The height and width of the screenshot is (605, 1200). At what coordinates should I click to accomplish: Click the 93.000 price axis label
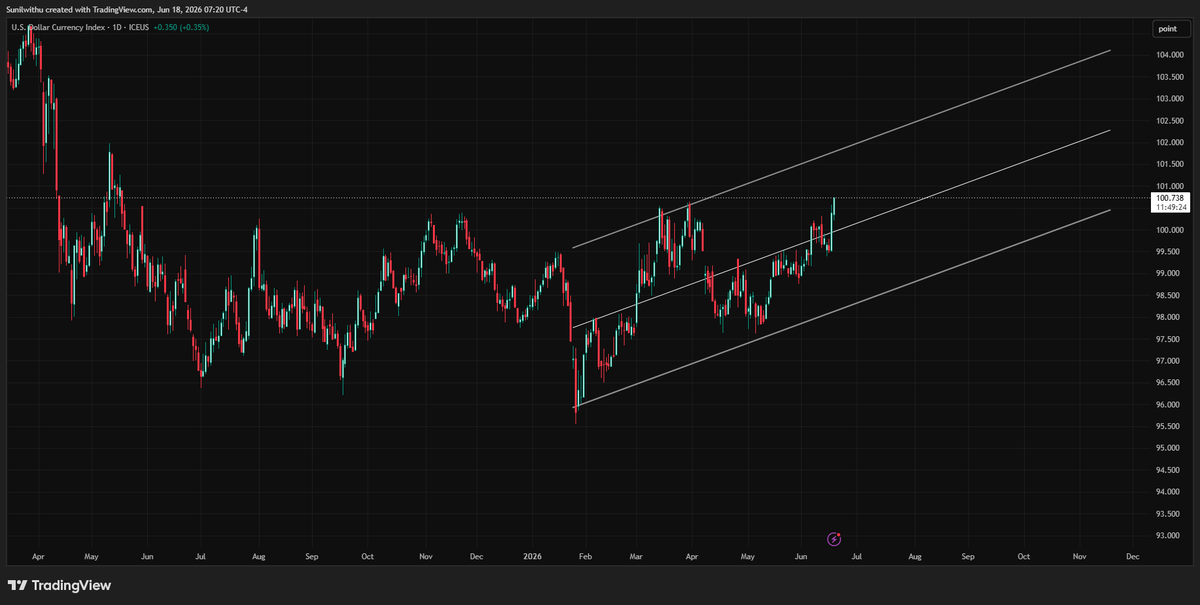click(1170, 536)
